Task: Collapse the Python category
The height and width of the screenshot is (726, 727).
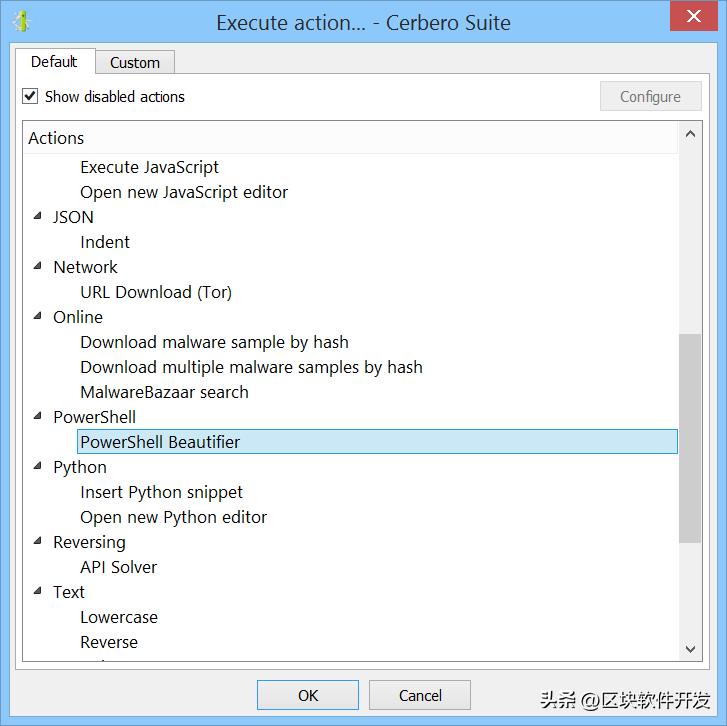Action: (x=38, y=466)
